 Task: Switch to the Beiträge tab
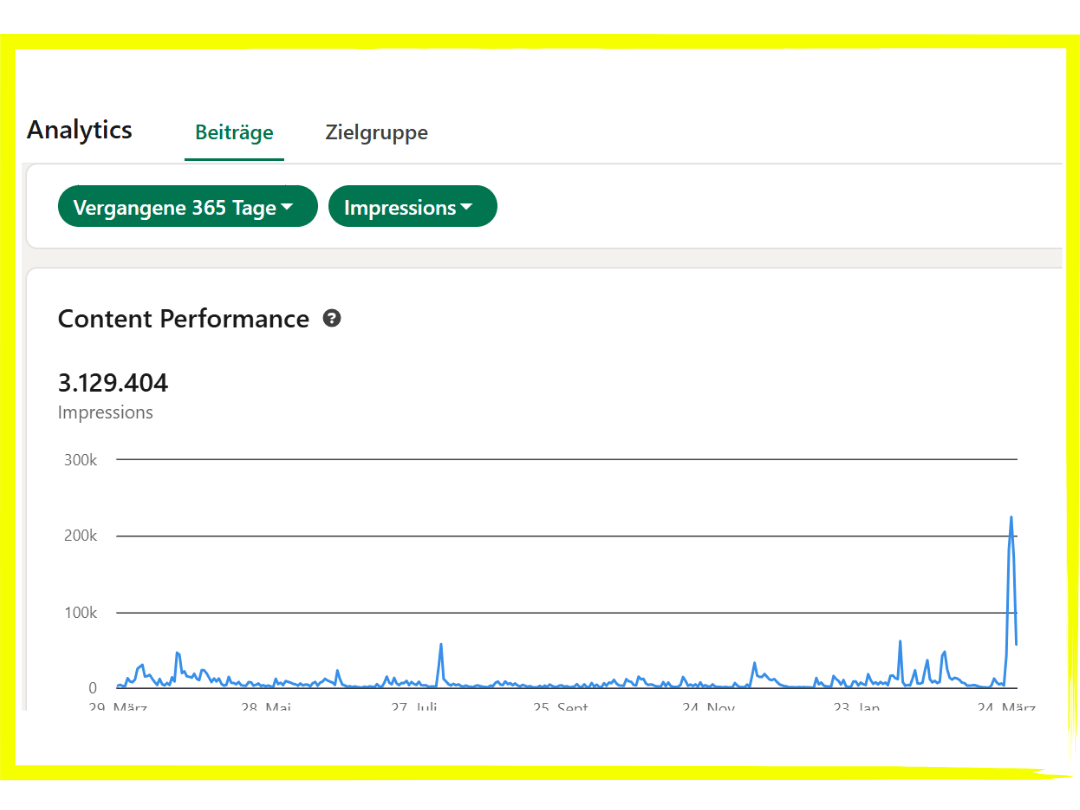tap(234, 133)
